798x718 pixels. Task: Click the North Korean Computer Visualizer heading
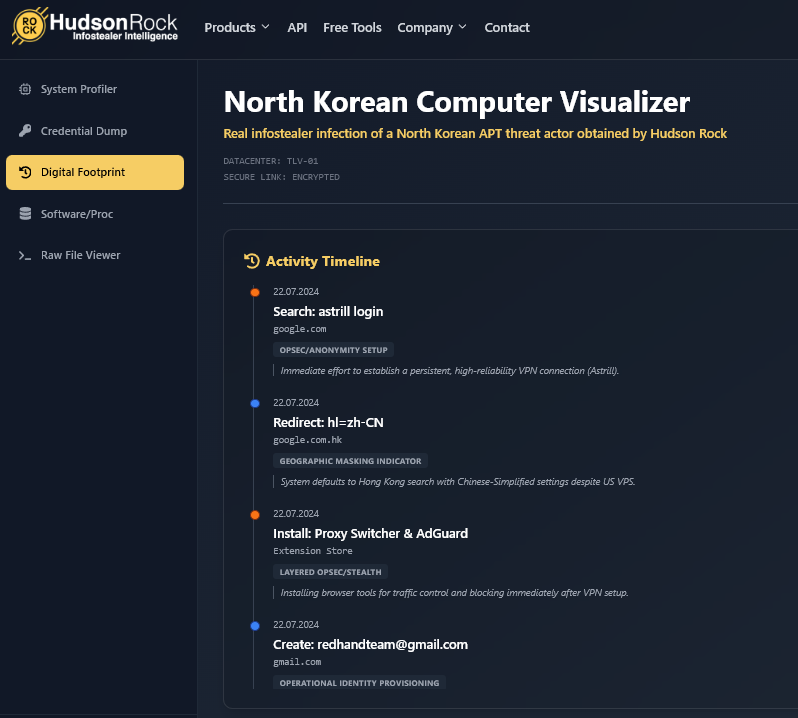(457, 102)
